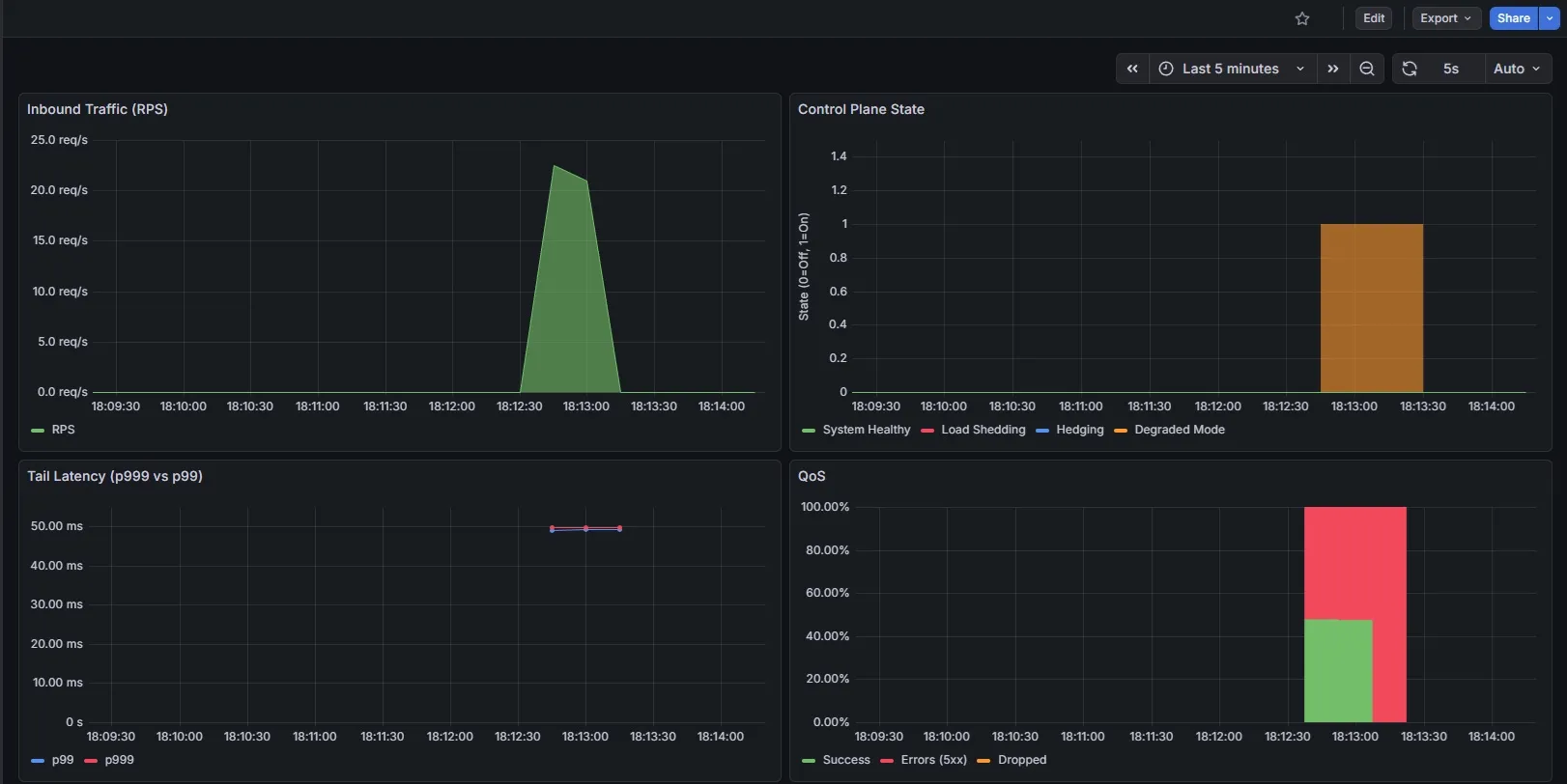
Task: Toggle the RPS series in legend
Action: click(63, 430)
